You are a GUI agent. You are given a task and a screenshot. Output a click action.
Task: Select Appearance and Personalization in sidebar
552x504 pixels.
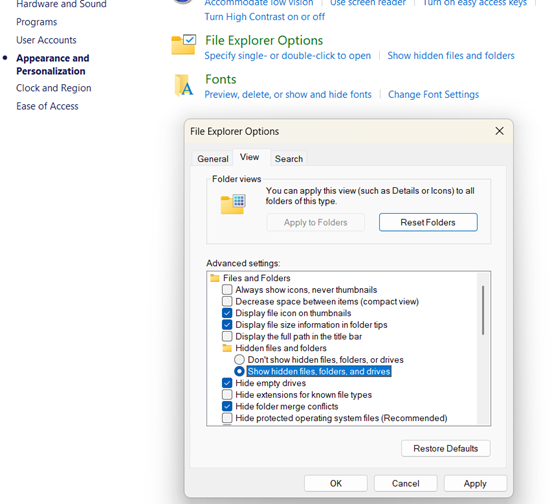(53, 64)
